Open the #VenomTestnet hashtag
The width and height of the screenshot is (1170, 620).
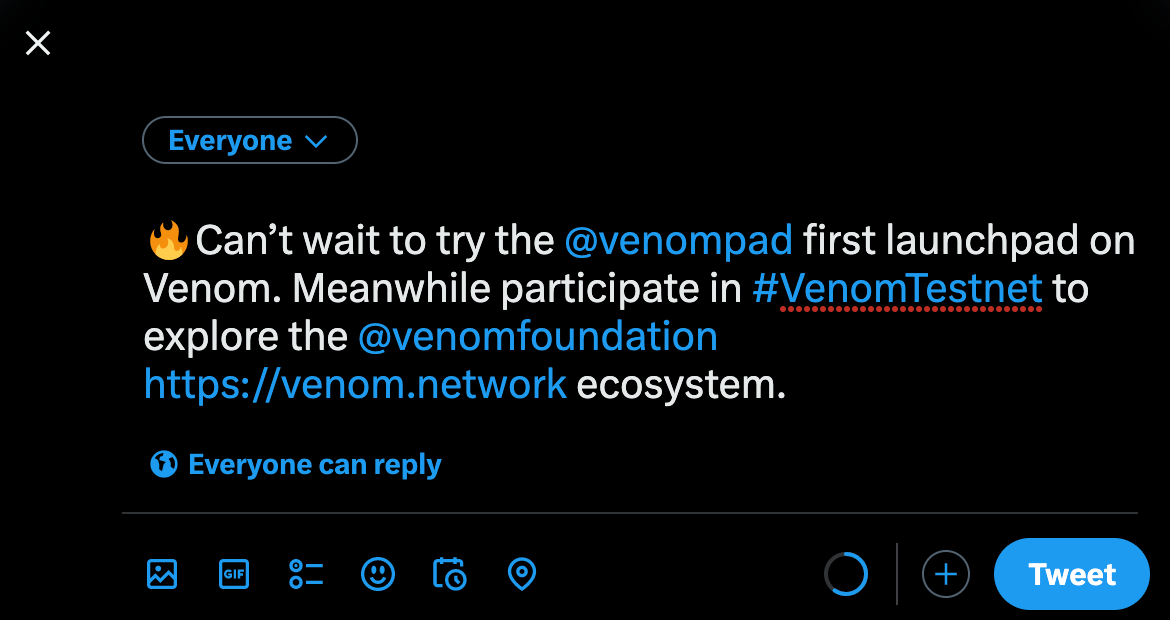click(897, 288)
